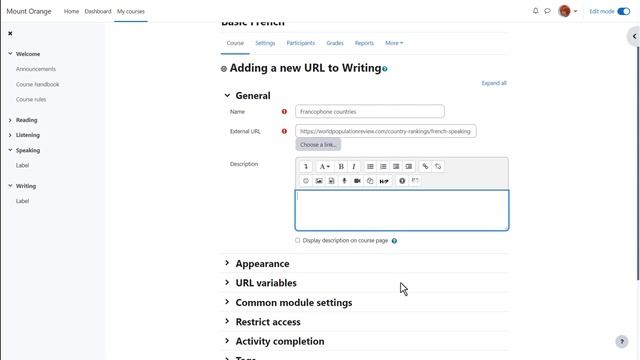Insert an unordered bullet list
640x360 pixels.
coord(370,167)
